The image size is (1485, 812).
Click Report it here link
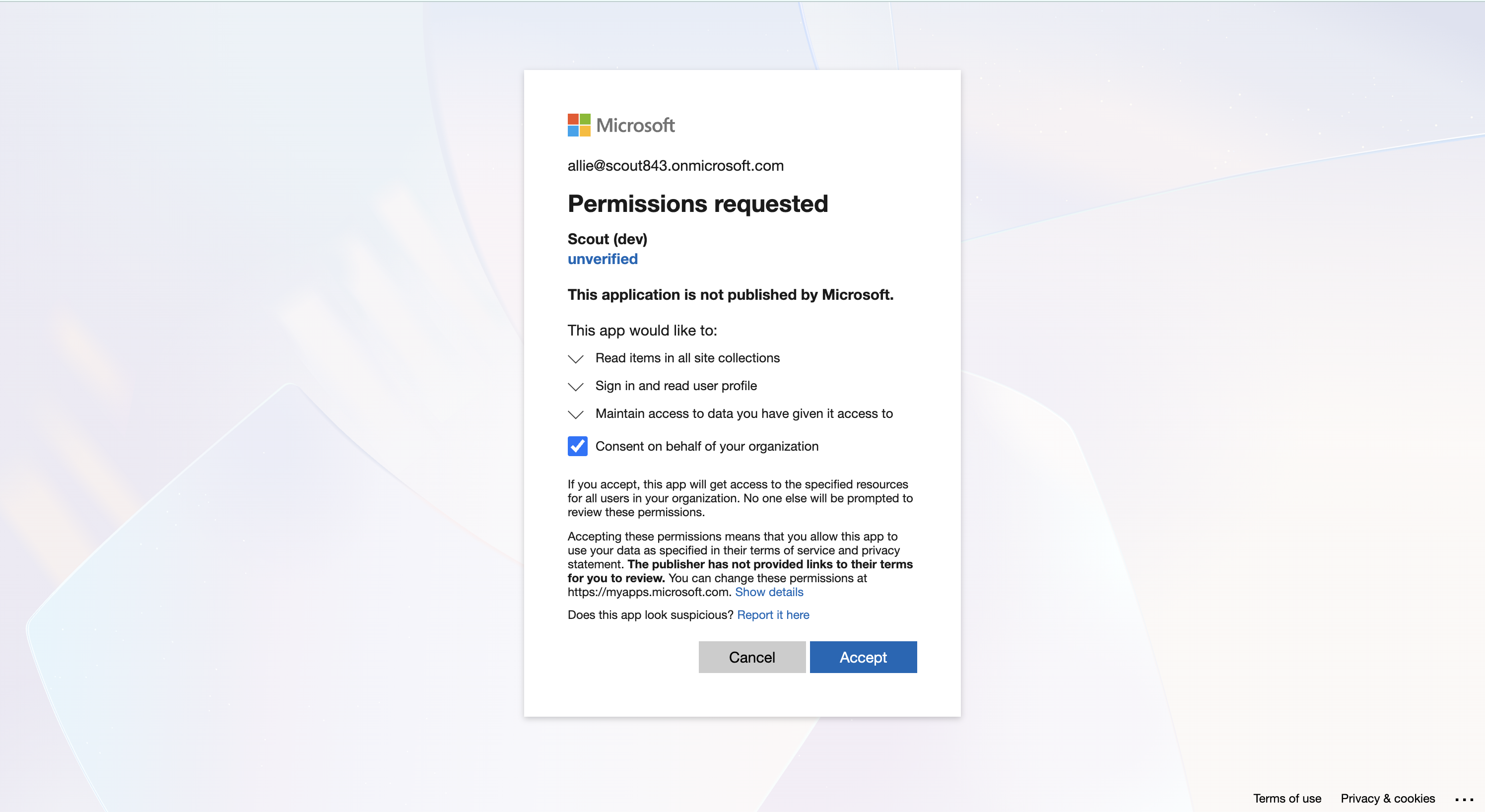[772, 615]
